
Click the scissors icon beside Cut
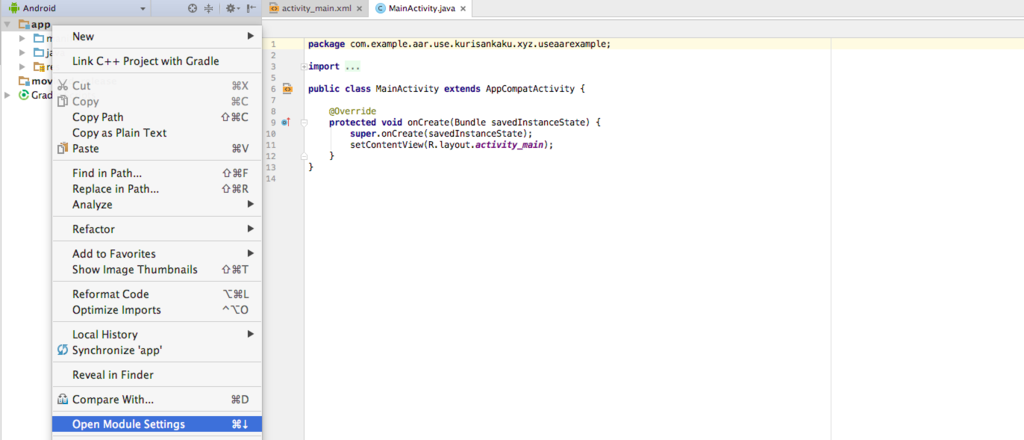pos(63,86)
